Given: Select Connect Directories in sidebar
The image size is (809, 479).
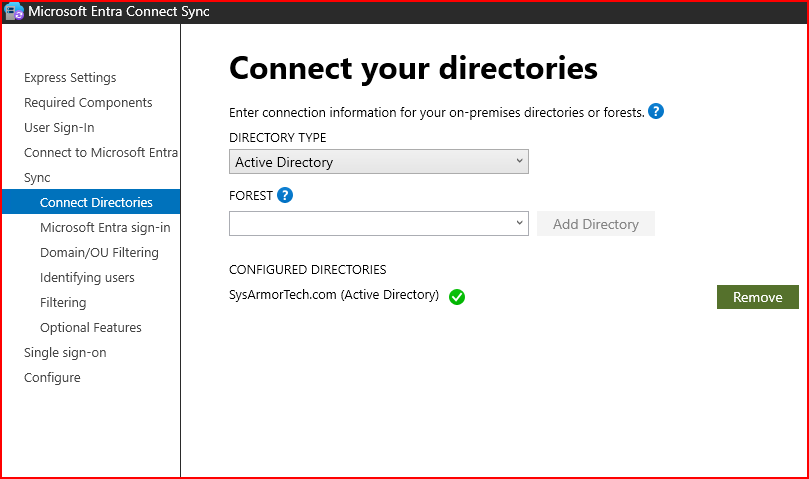Looking at the screenshot, I should [x=91, y=202].
